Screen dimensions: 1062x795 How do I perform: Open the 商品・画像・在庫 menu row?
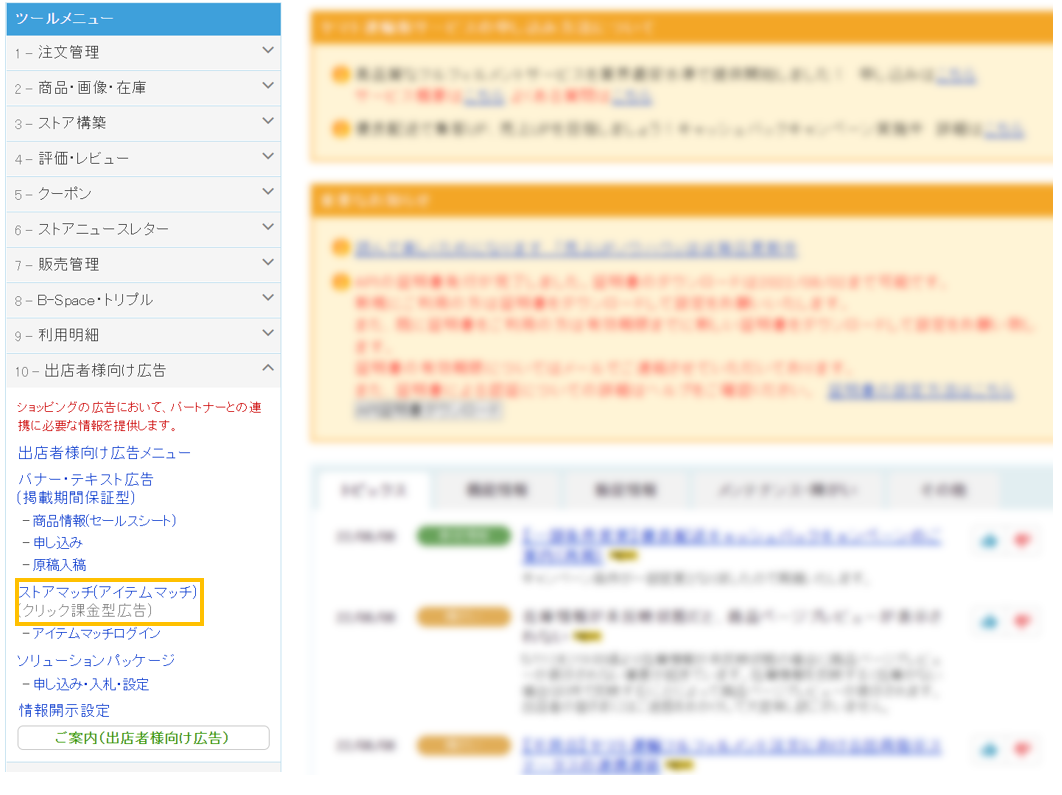[x=144, y=87]
